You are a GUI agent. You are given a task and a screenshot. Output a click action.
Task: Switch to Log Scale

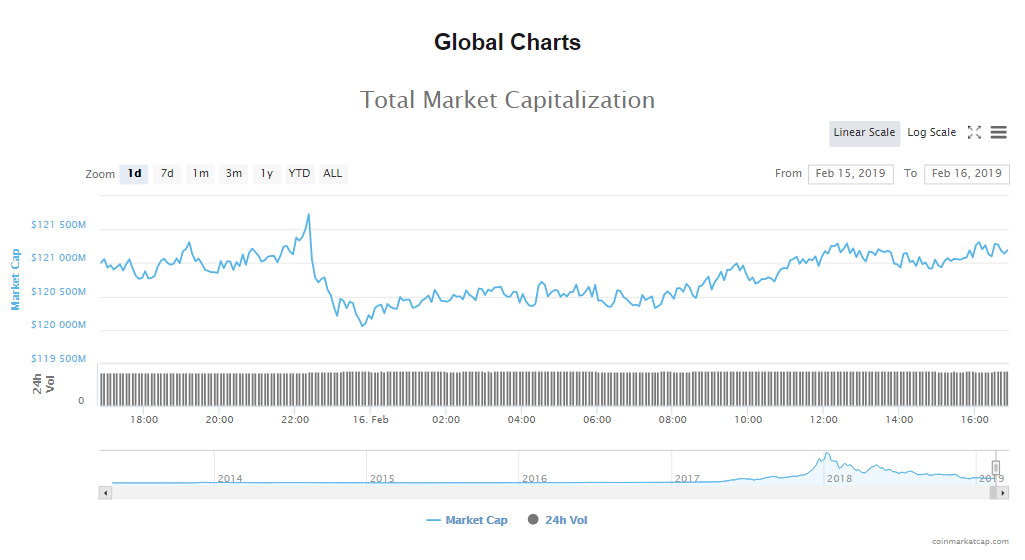[x=931, y=133]
